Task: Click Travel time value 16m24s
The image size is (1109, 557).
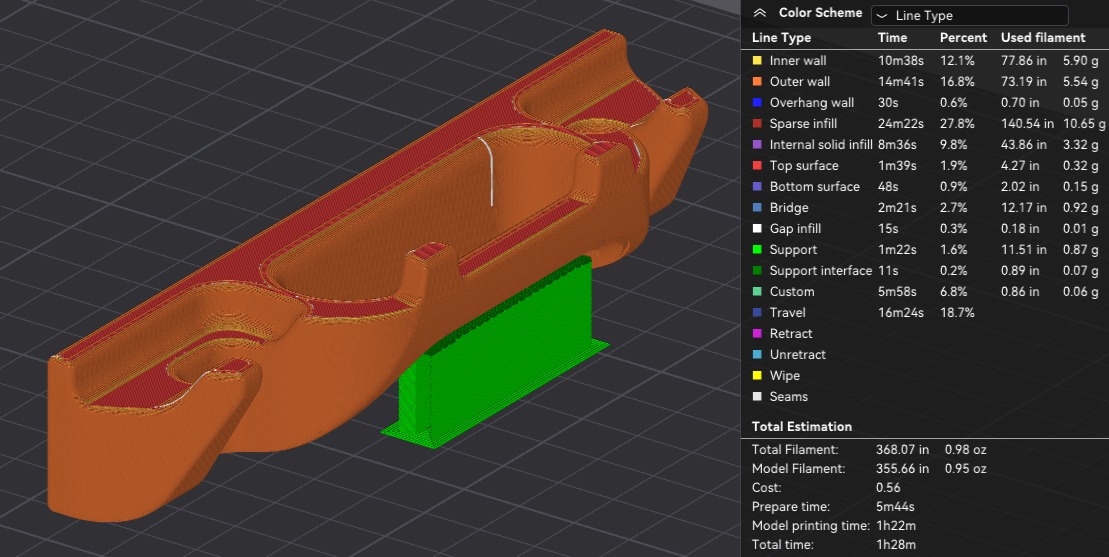Action: tap(901, 312)
